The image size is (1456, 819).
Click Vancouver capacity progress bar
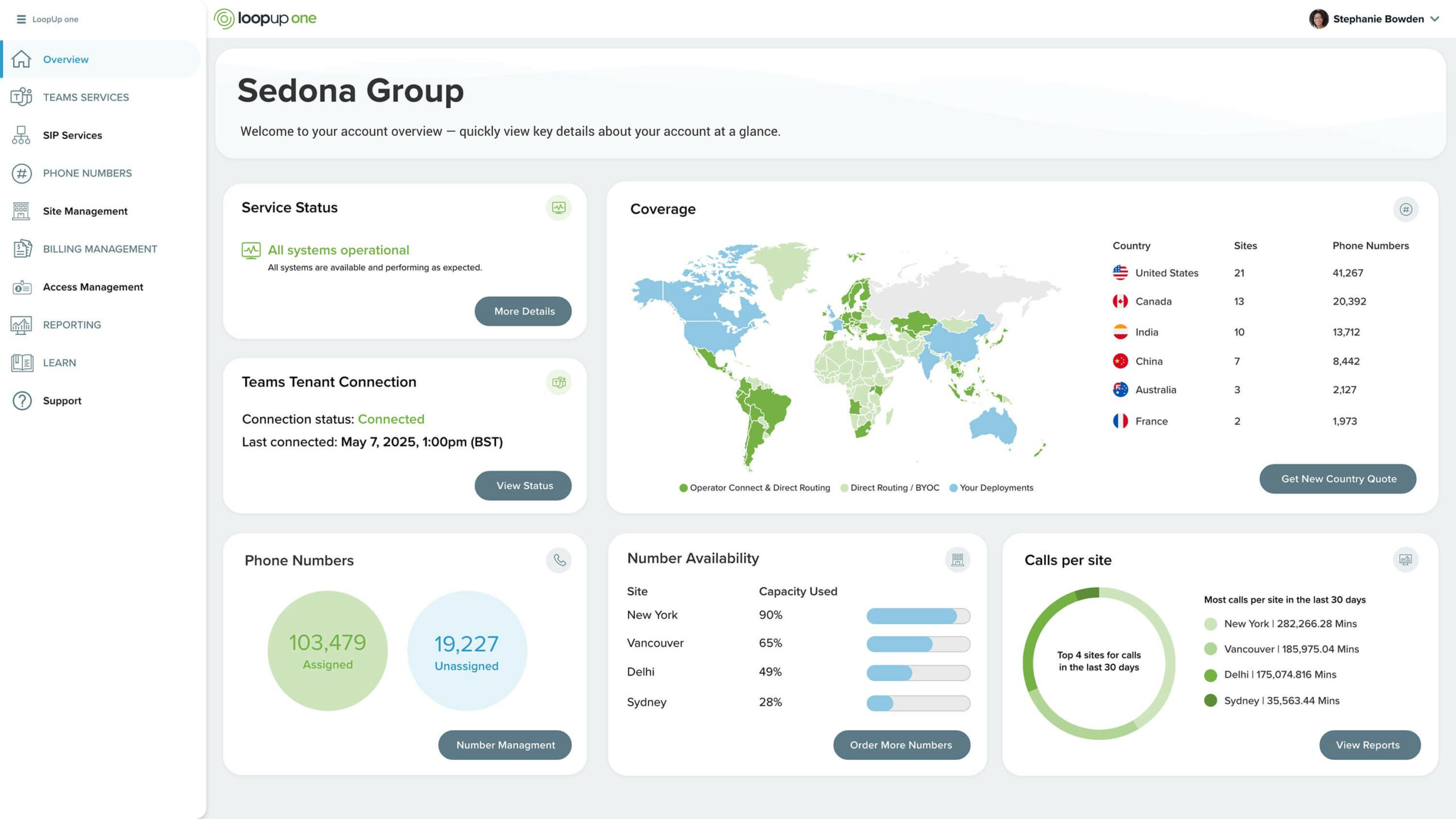point(919,644)
